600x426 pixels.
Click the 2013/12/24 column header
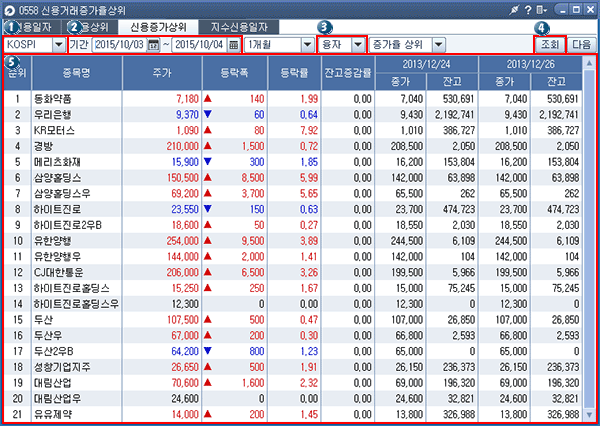point(426,64)
